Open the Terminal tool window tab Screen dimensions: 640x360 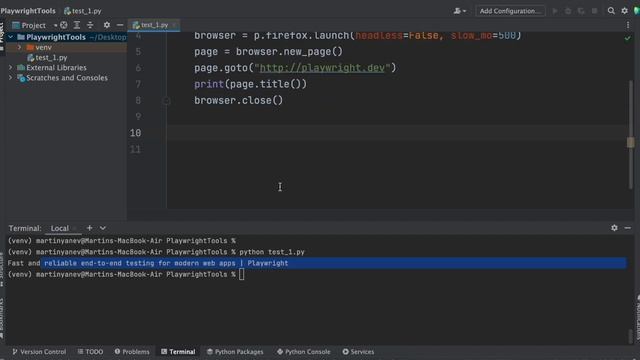178,351
